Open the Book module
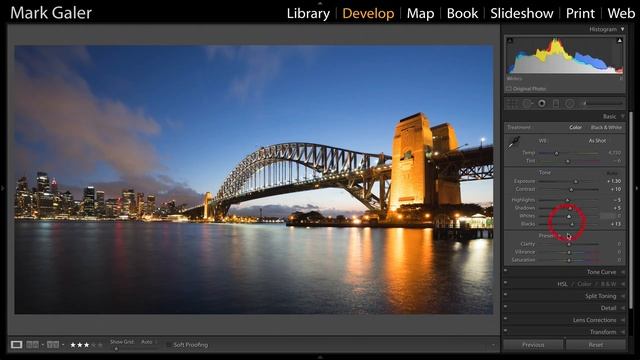640x360 pixels. coord(462,13)
